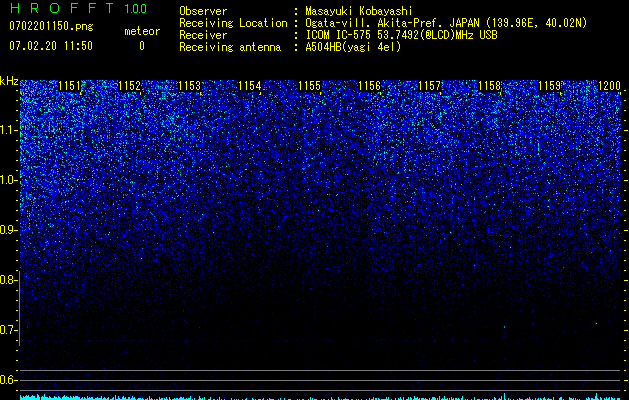Click the 0.8 kHz frequency label

tap(7, 280)
